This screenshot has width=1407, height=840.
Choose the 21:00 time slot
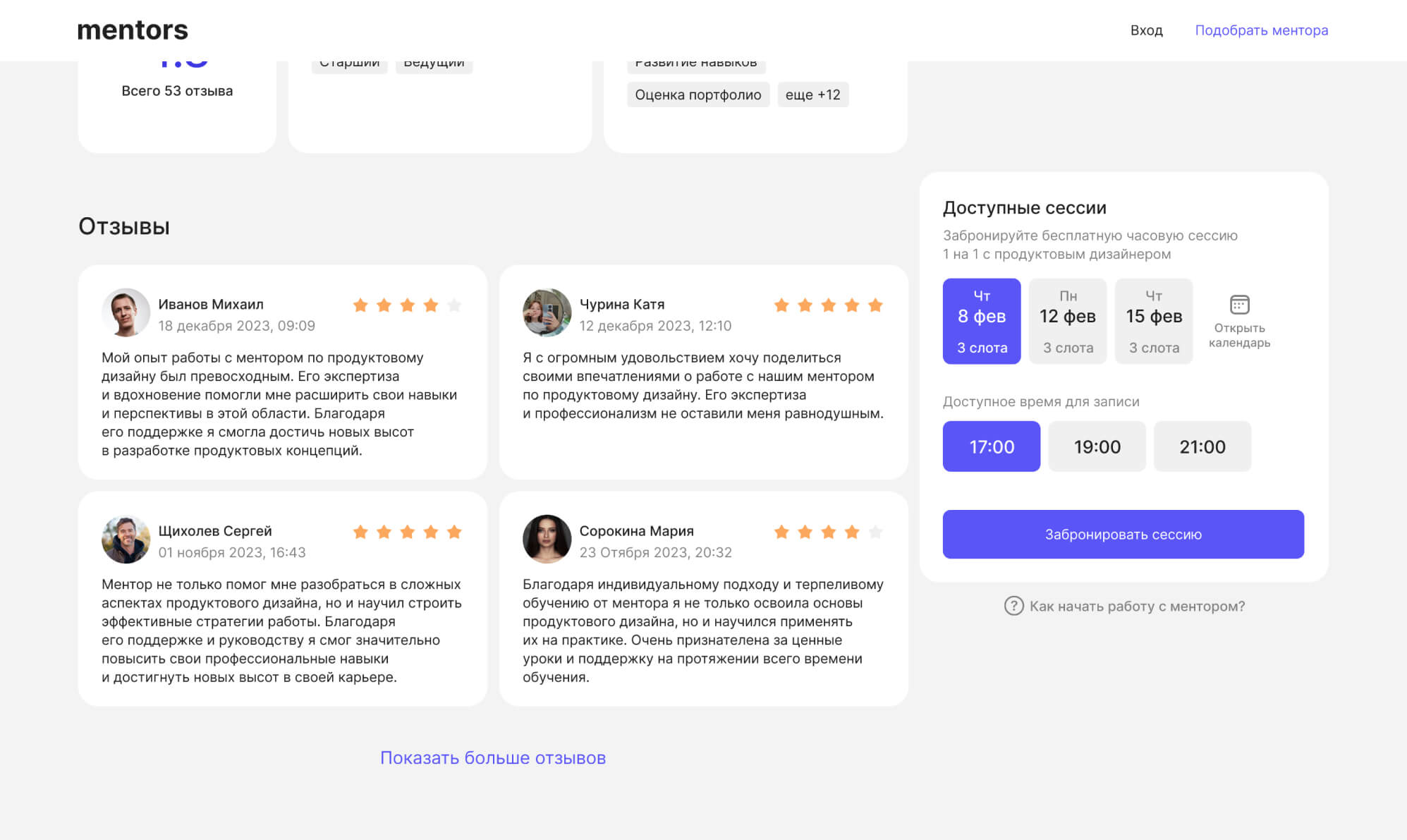(1202, 446)
